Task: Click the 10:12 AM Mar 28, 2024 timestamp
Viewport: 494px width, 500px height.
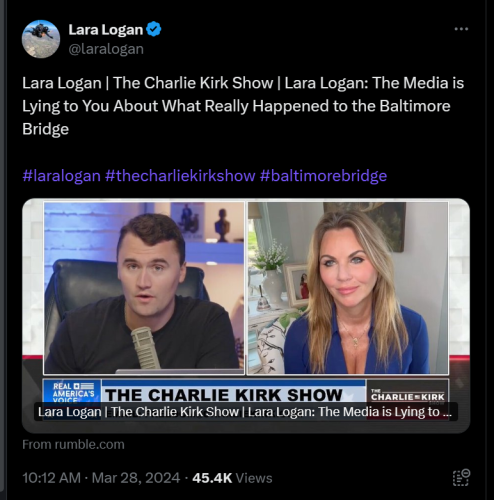Action: 101,478
